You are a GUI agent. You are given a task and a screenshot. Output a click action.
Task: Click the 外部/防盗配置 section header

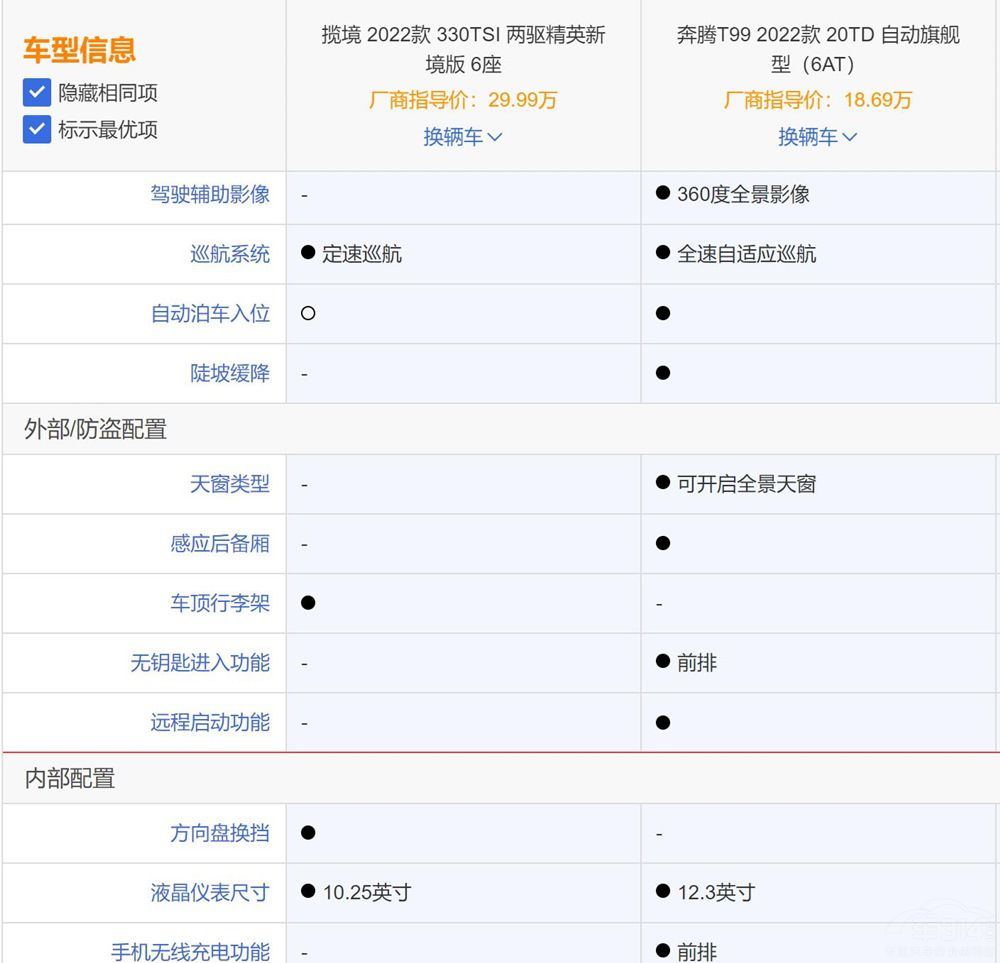tap(95, 429)
